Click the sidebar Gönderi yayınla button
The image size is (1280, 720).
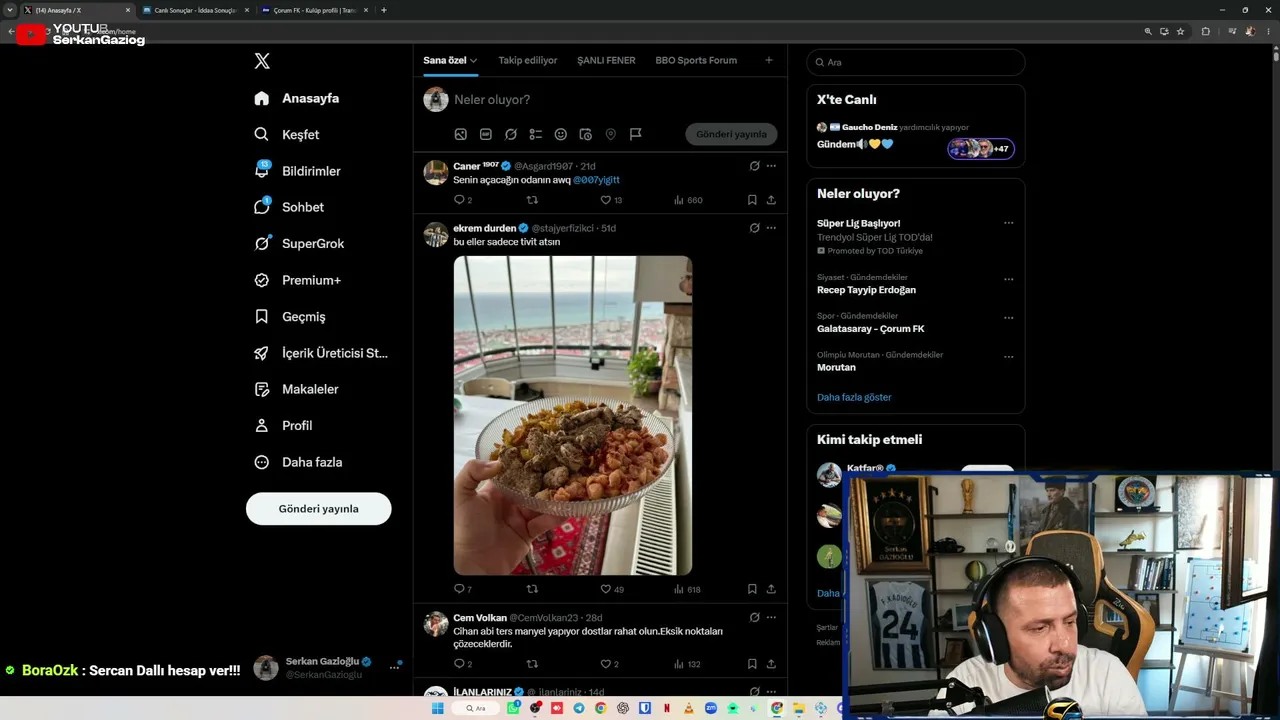[x=318, y=508]
